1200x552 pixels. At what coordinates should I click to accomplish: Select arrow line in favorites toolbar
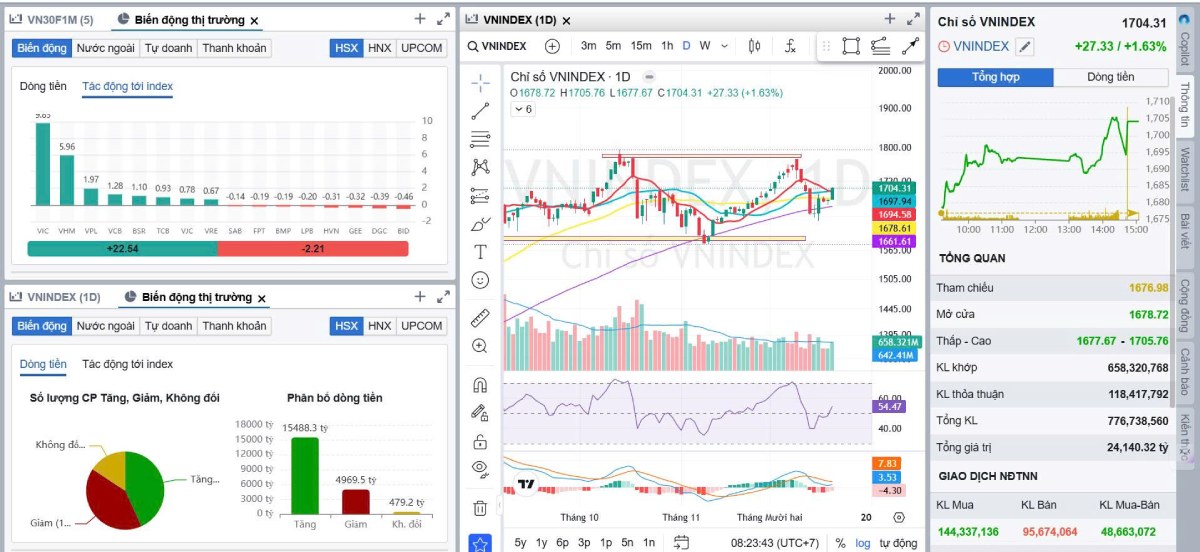pyautogui.click(x=910, y=45)
